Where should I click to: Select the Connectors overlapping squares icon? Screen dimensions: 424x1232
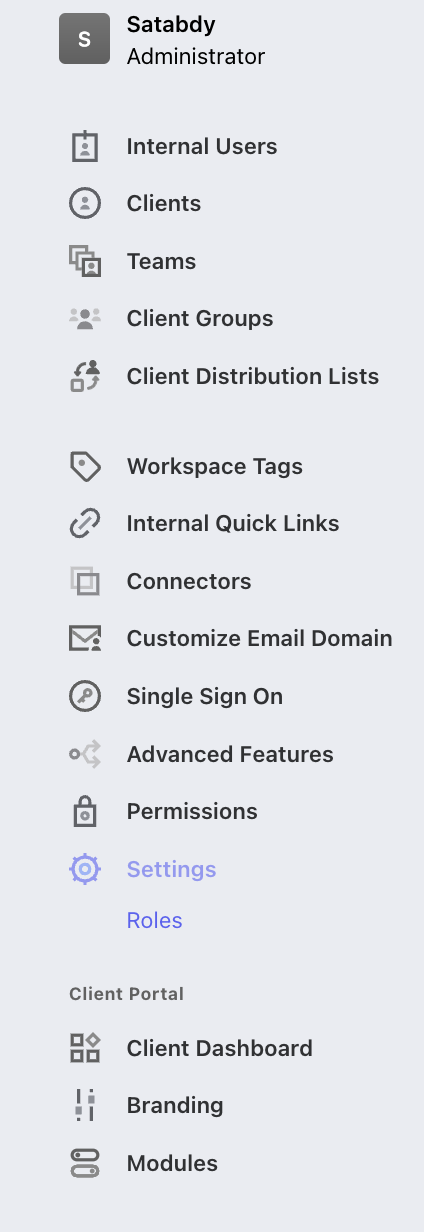click(85, 581)
